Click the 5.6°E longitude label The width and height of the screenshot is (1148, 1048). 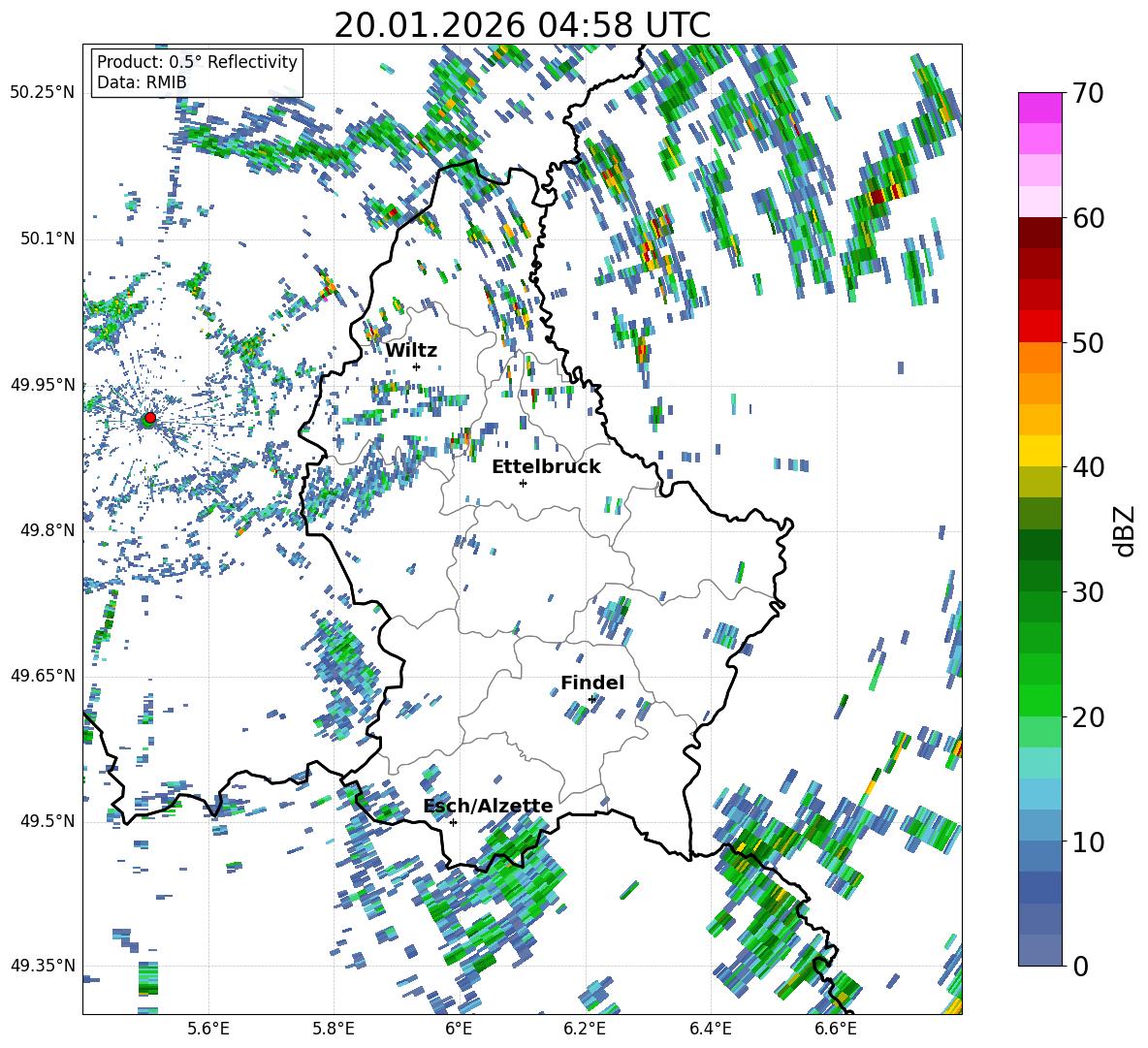[x=208, y=1029]
